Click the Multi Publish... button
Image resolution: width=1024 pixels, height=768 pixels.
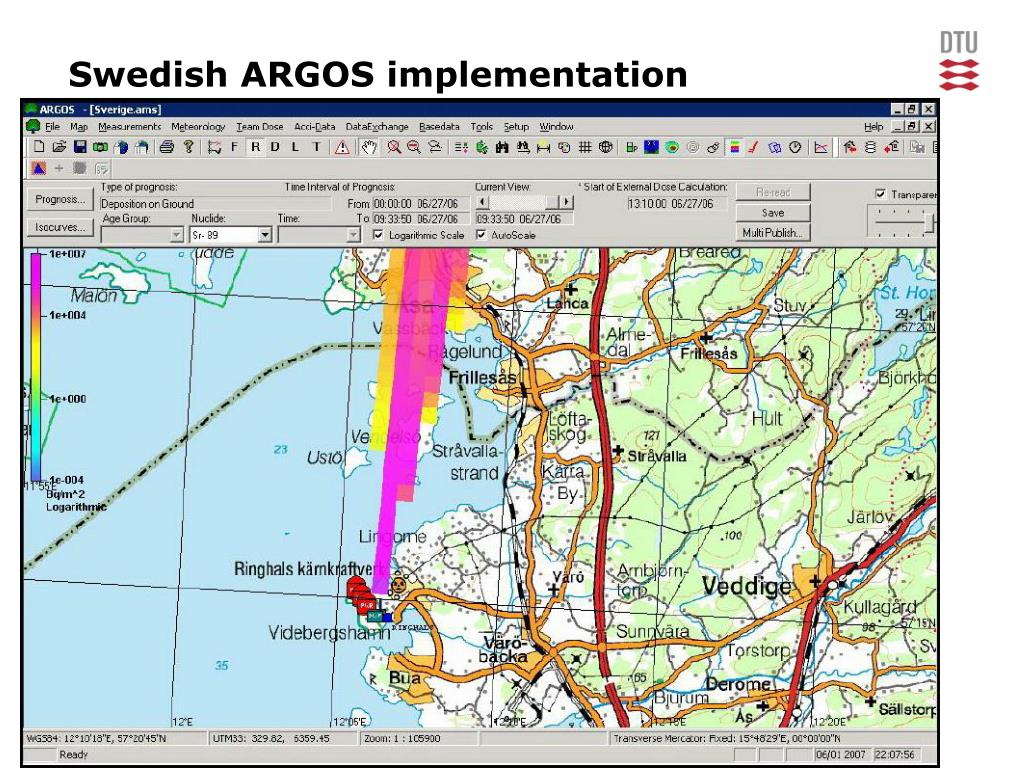click(773, 232)
